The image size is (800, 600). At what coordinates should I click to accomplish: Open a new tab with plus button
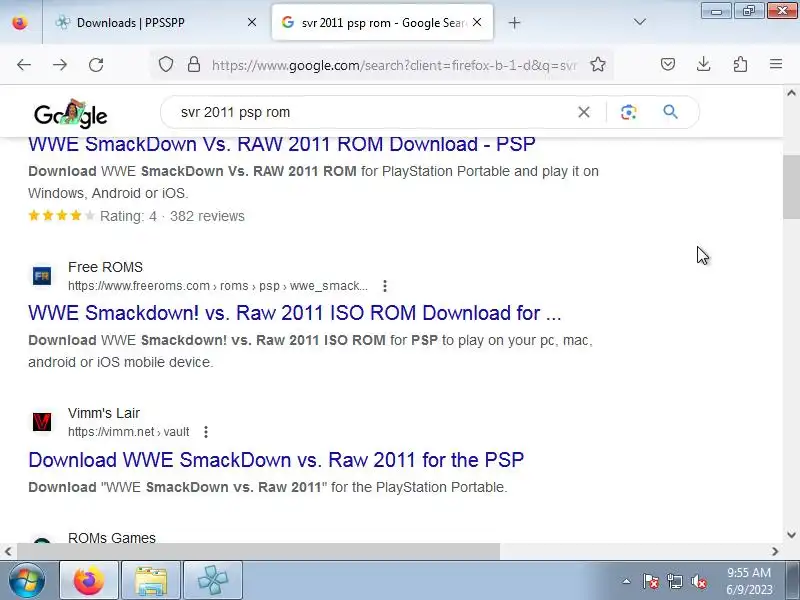(514, 22)
